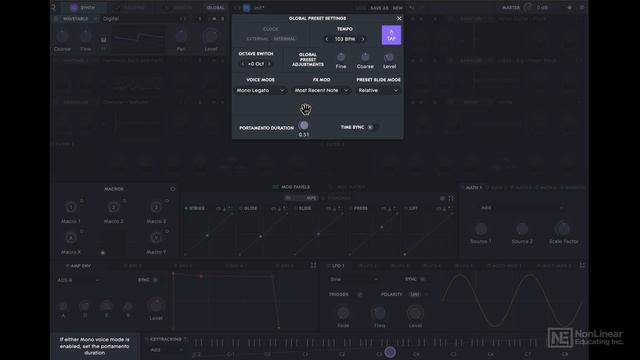Image resolution: width=640 pixels, height=360 pixels.
Task: Click the 103 BPM tempo value
Action: click(x=344, y=39)
